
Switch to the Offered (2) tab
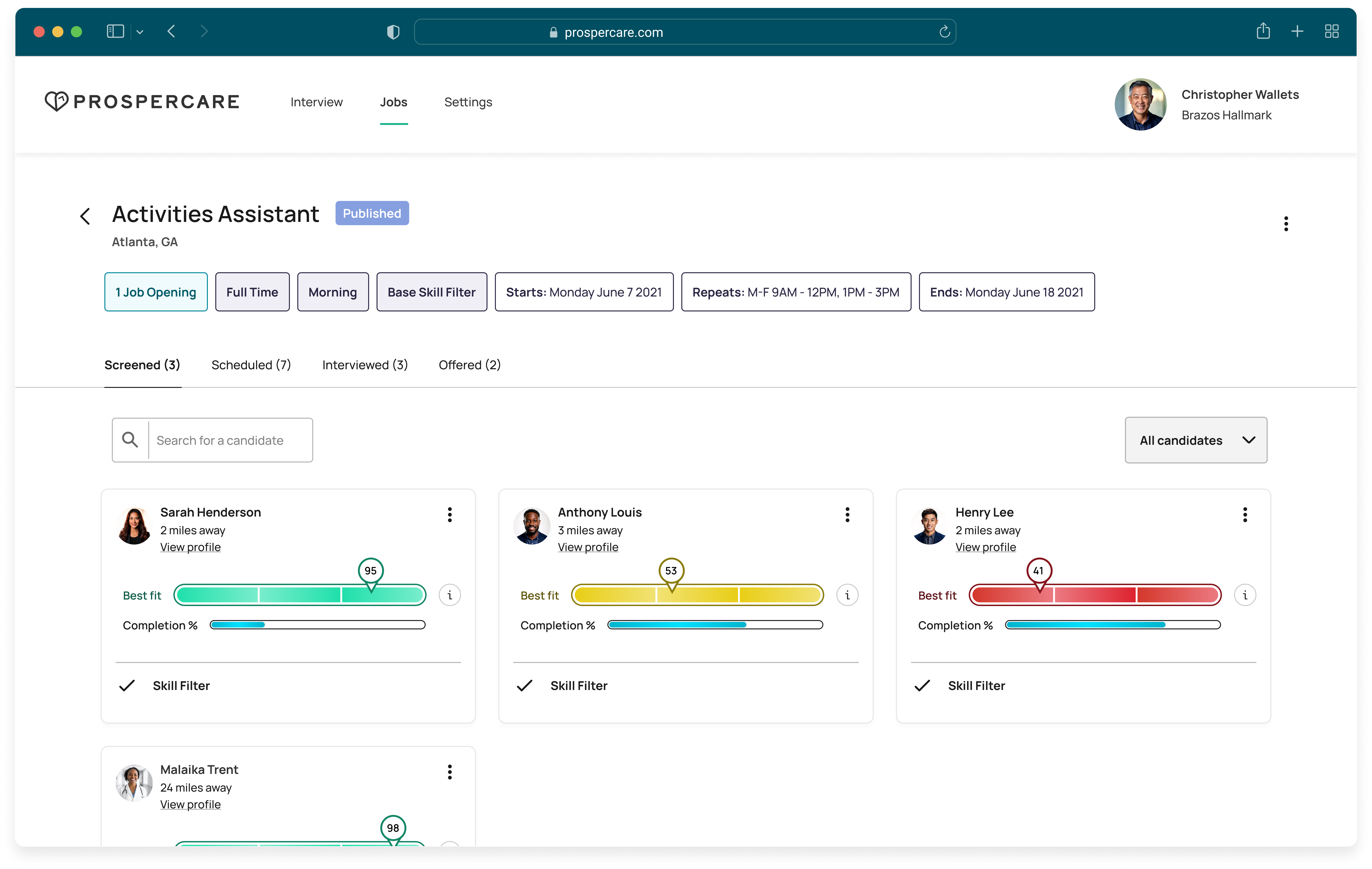470,365
